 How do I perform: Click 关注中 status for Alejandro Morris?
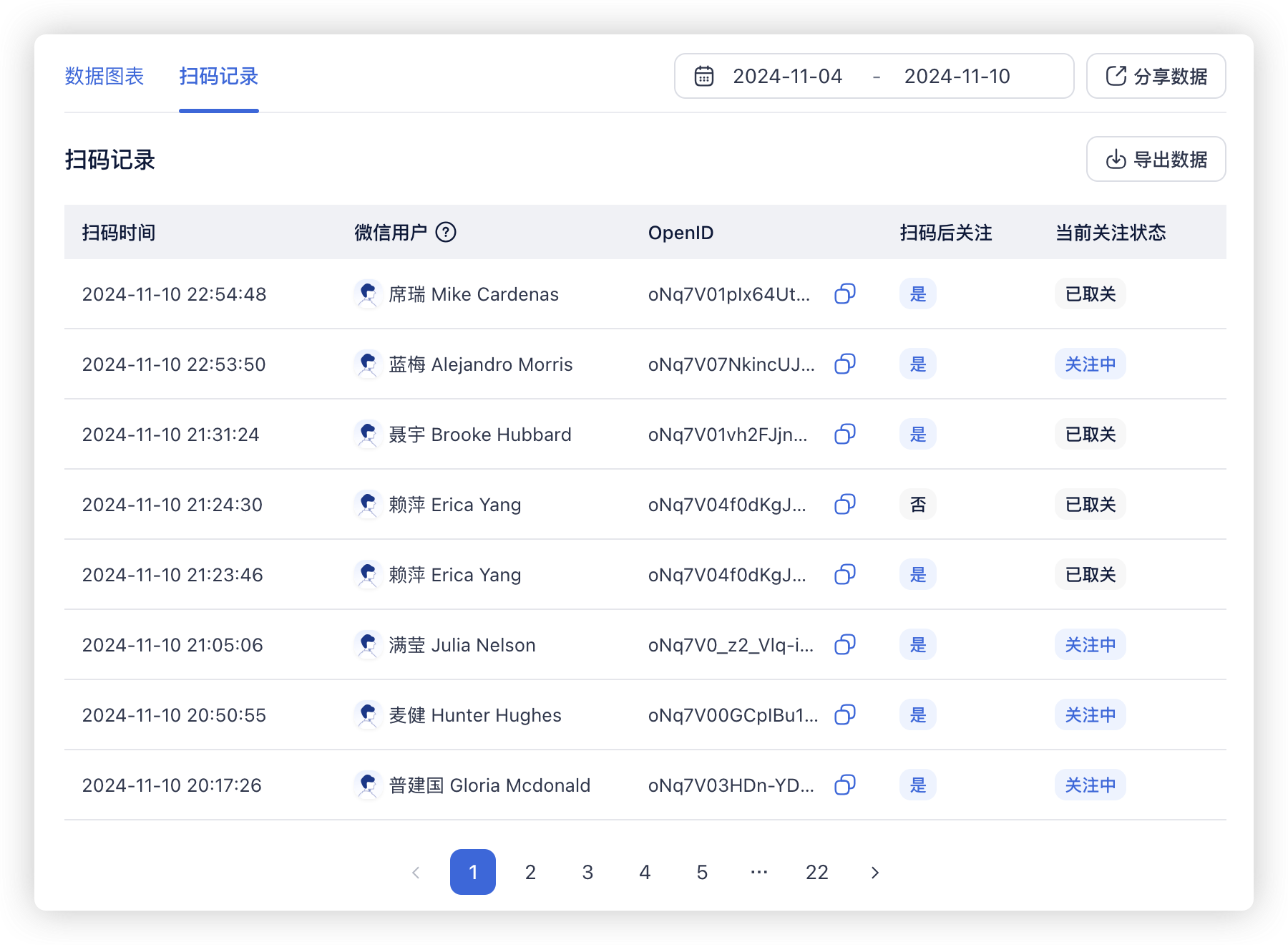pyautogui.click(x=1091, y=364)
